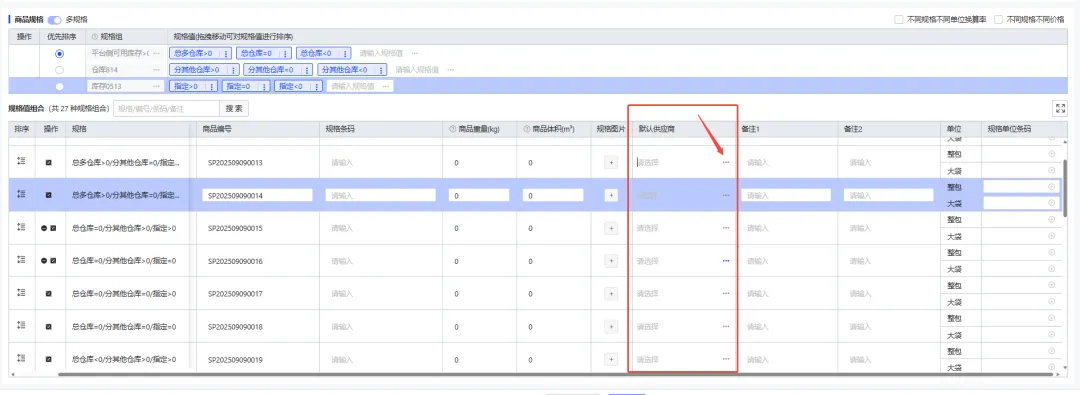1080x395 pixels.
Task: Open default supplier picker for row SP202509090016
Action: click(726, 261)
